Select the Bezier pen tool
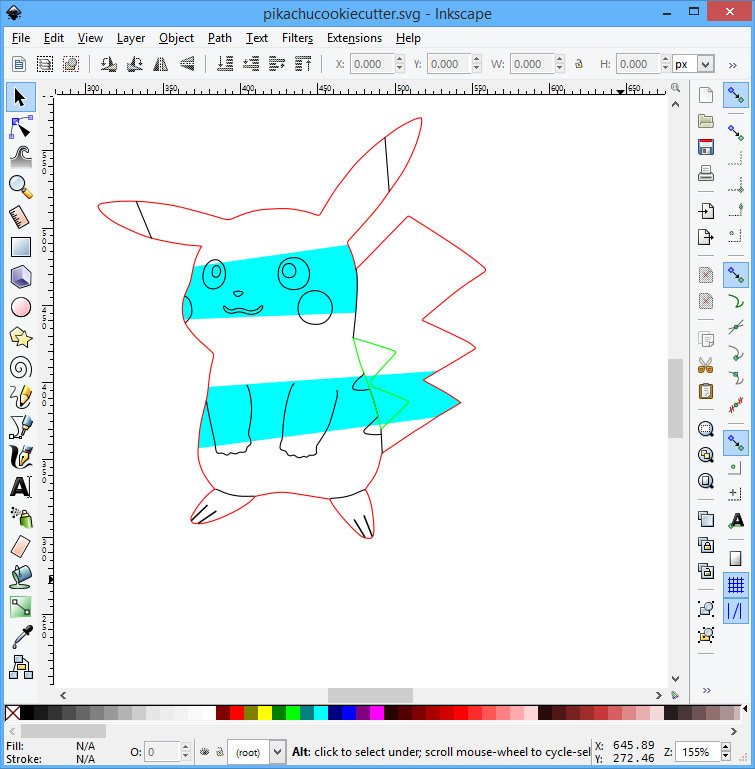 [21, 427]
